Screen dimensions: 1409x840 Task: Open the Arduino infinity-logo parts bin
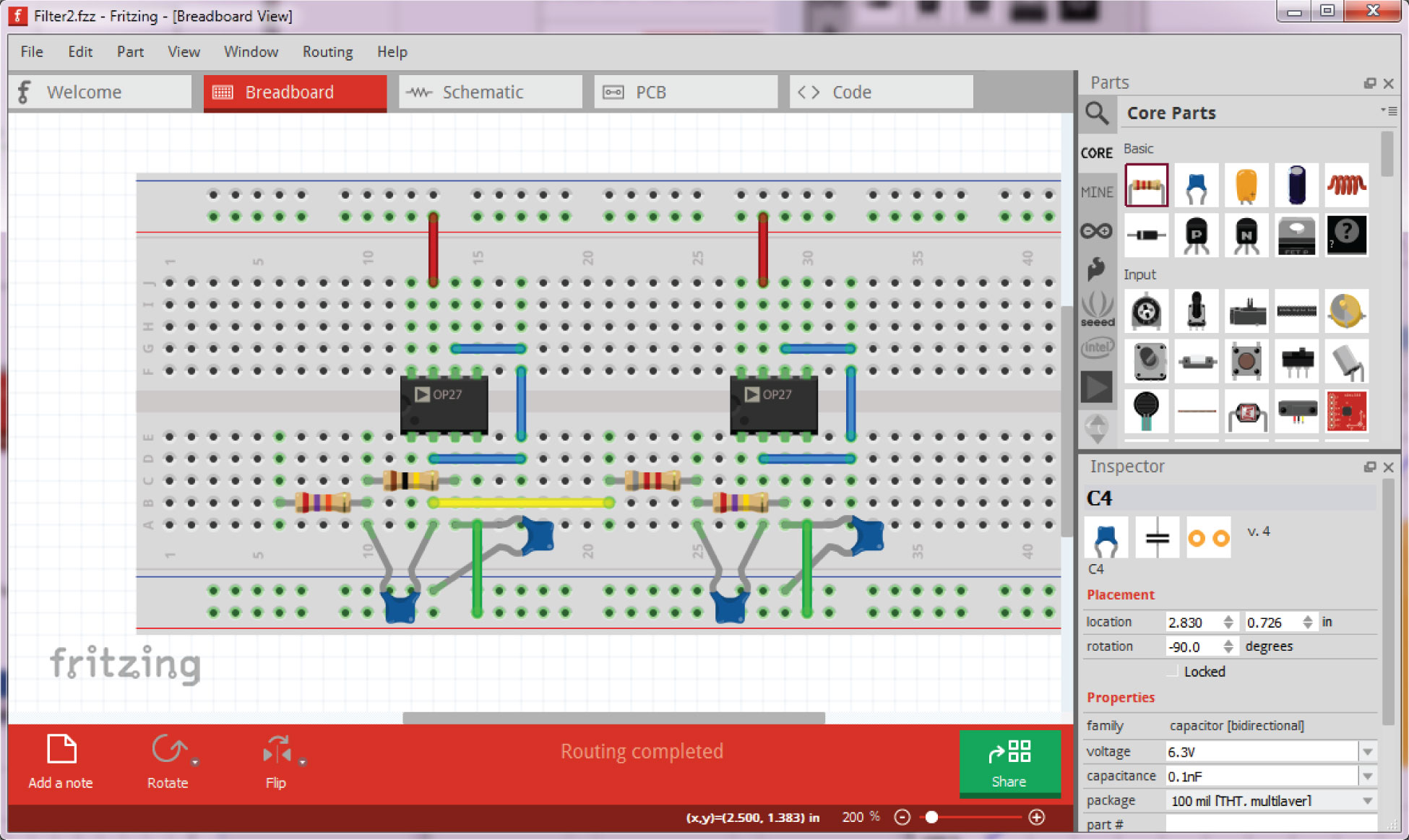1097,231
